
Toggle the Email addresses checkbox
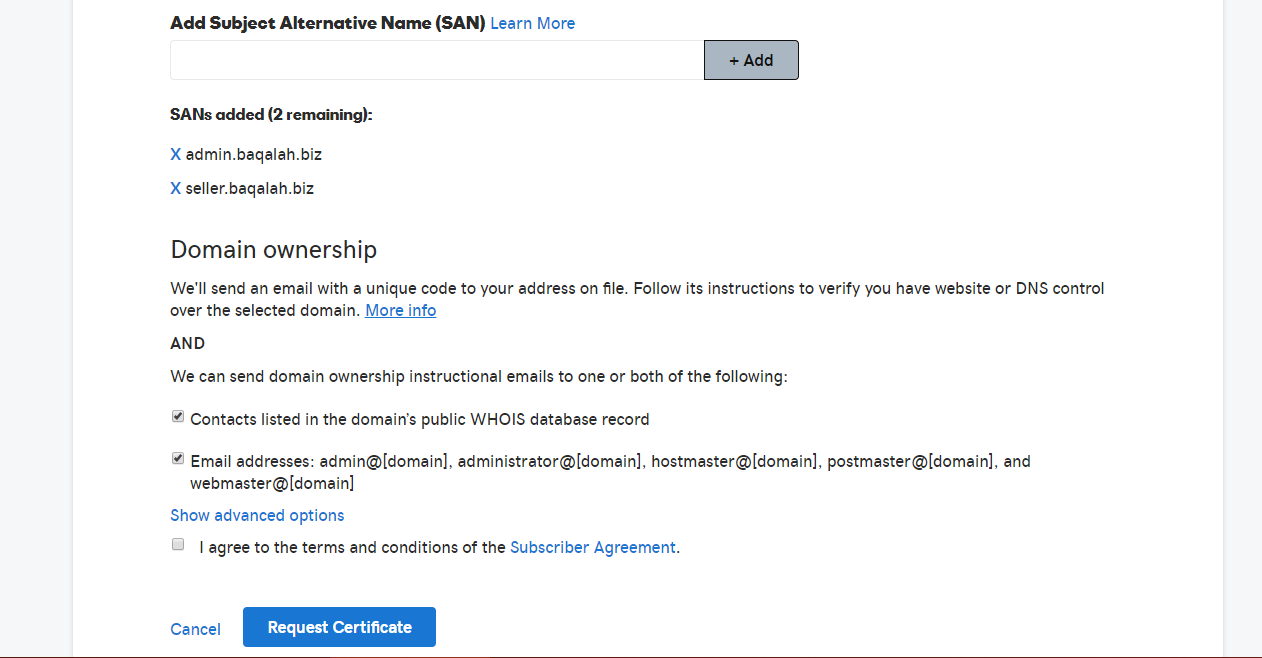(178, 459)
